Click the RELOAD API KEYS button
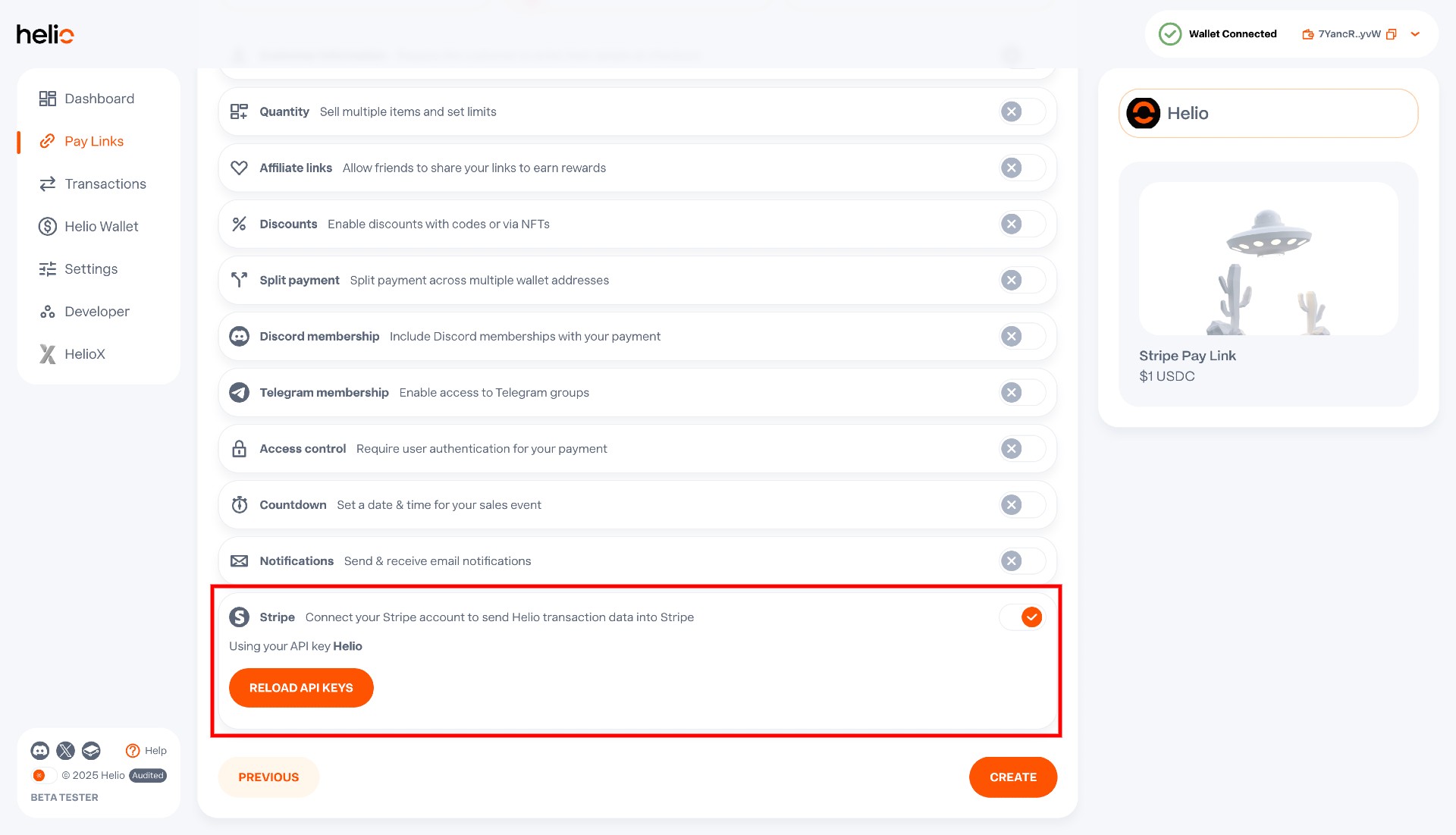Viewport: 1456px width, 835px height. click(301, 688)
